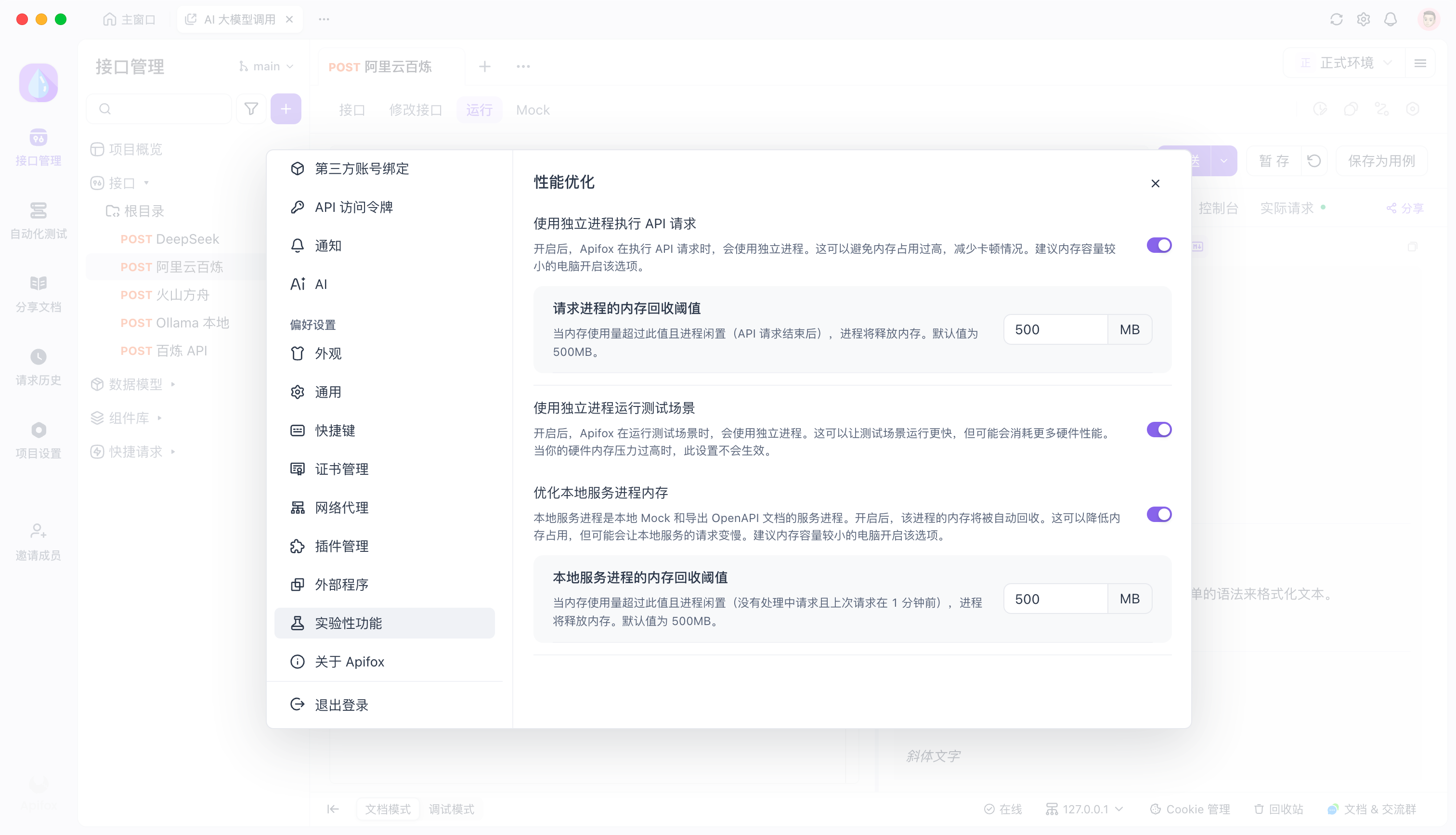Switch to the Mock tab
The height and width of the screenshot is (835, 1456).
533,109
